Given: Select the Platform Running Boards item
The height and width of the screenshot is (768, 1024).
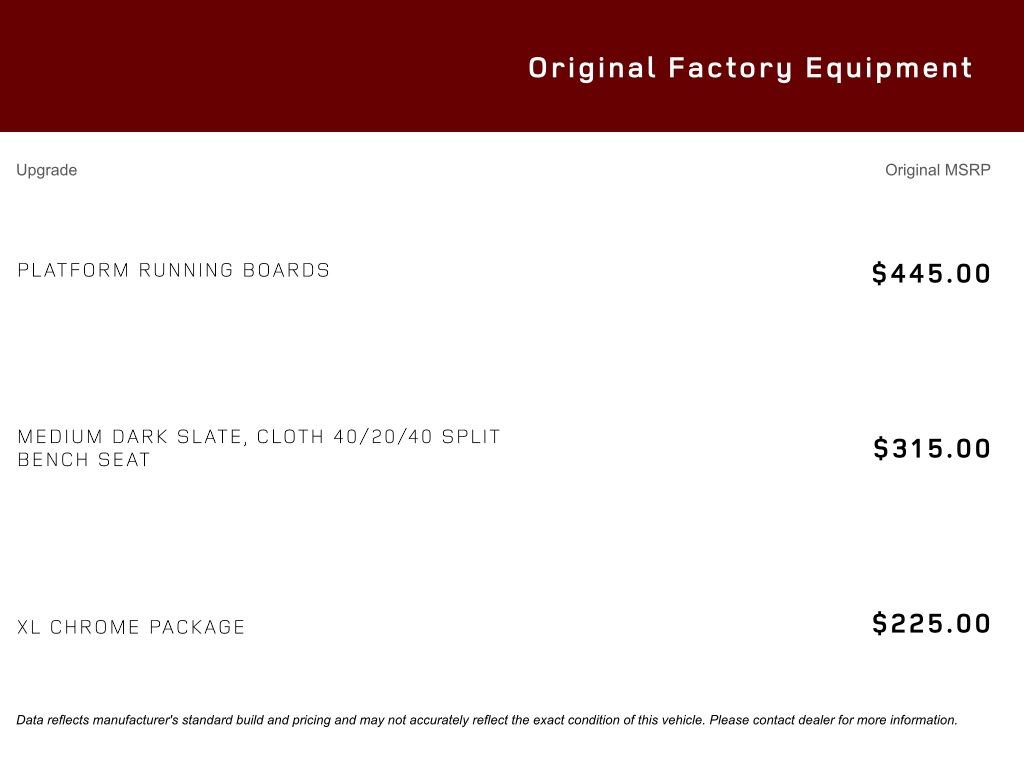Looking at the screenshot, I should click(174, 270).
